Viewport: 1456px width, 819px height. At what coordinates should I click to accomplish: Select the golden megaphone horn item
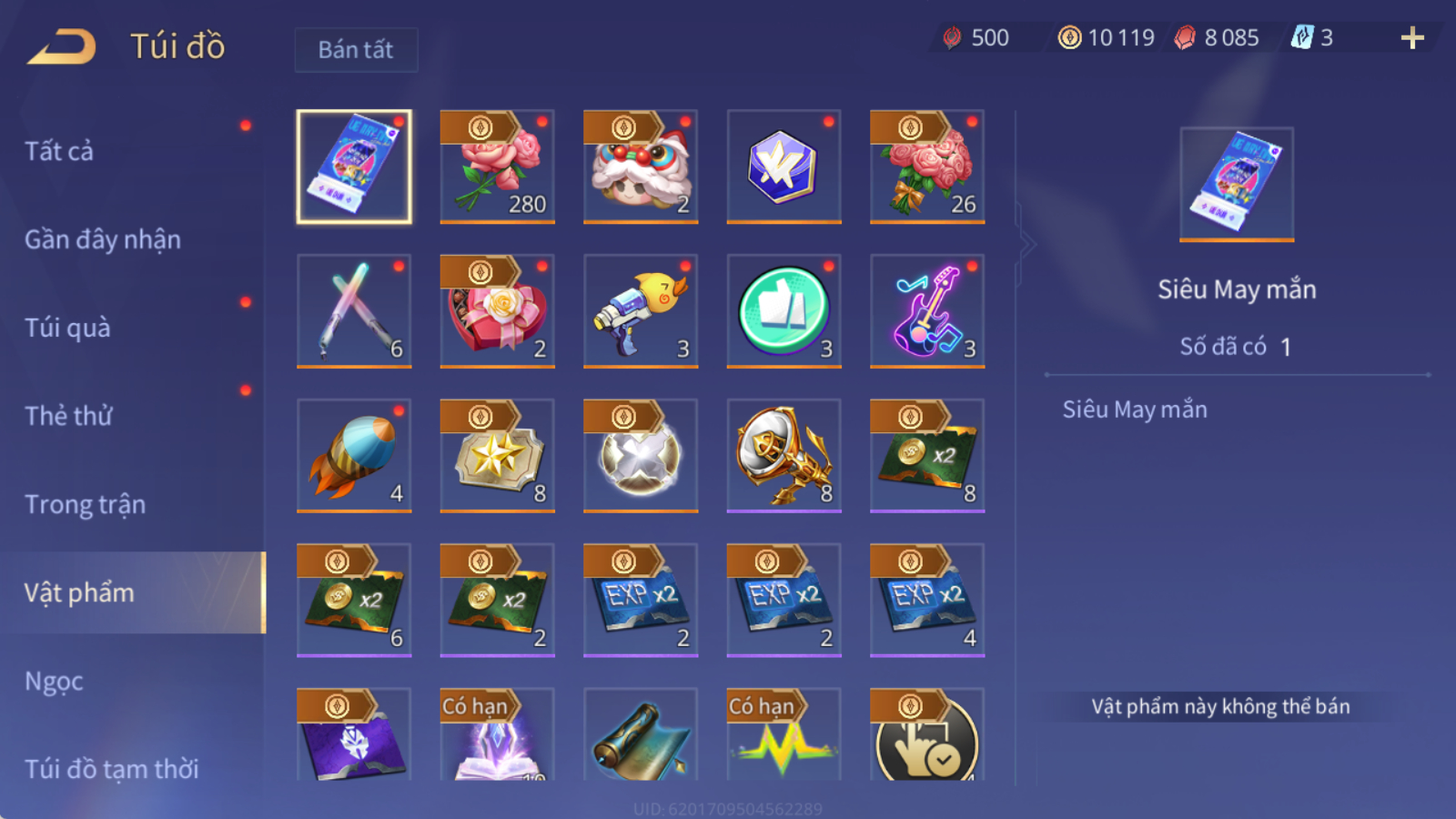click(x=784, y=456)
